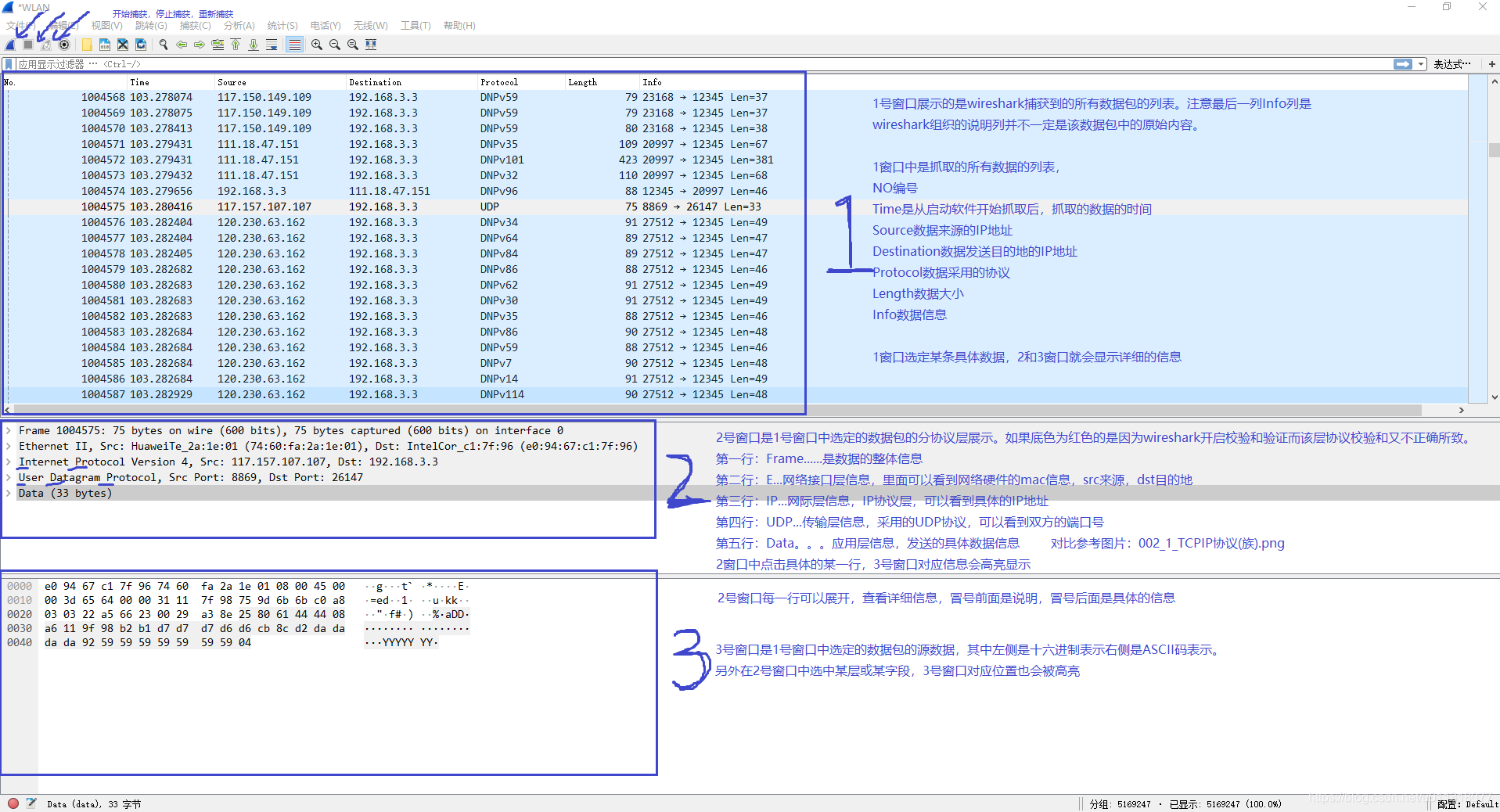Go forward to next packet
1500x812 pixels.
point(200,45)
